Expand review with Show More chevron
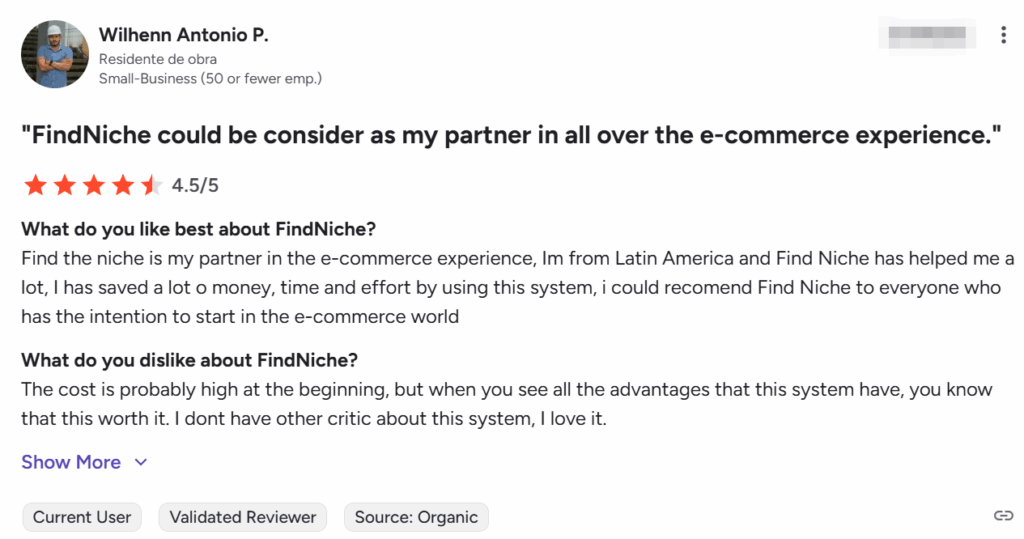Viewport: 1024px width, 539px height. [x=141, y=463]
